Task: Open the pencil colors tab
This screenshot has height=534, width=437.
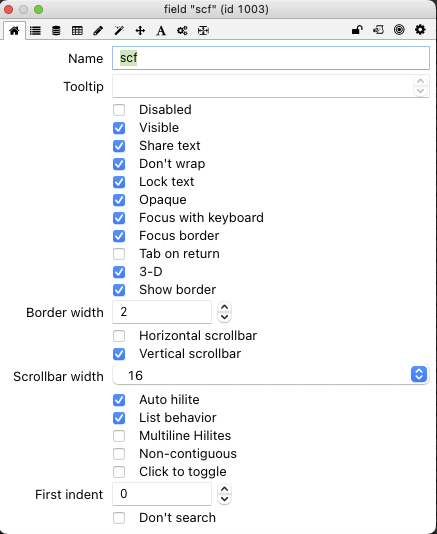Action: 98,31
